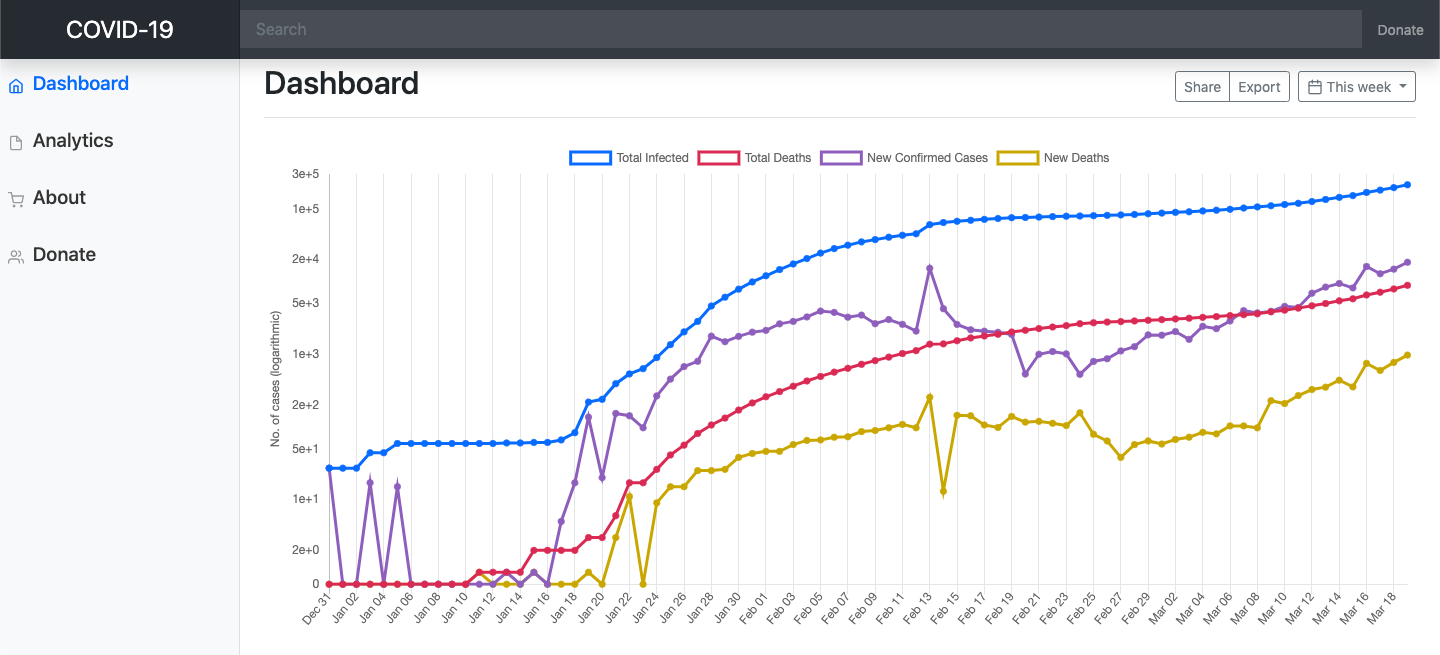Click the Feb 13 peak data point on purple line
Viewport: 1440px width, 655px height.
click(930, 268)
